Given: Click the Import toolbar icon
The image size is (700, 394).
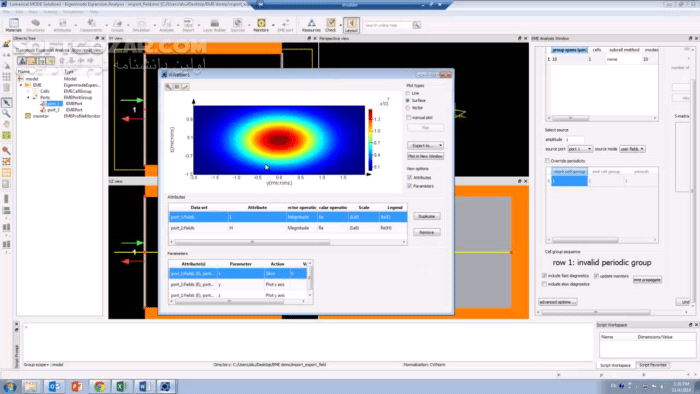Looking at the screenshot, I should click(188, 25).
